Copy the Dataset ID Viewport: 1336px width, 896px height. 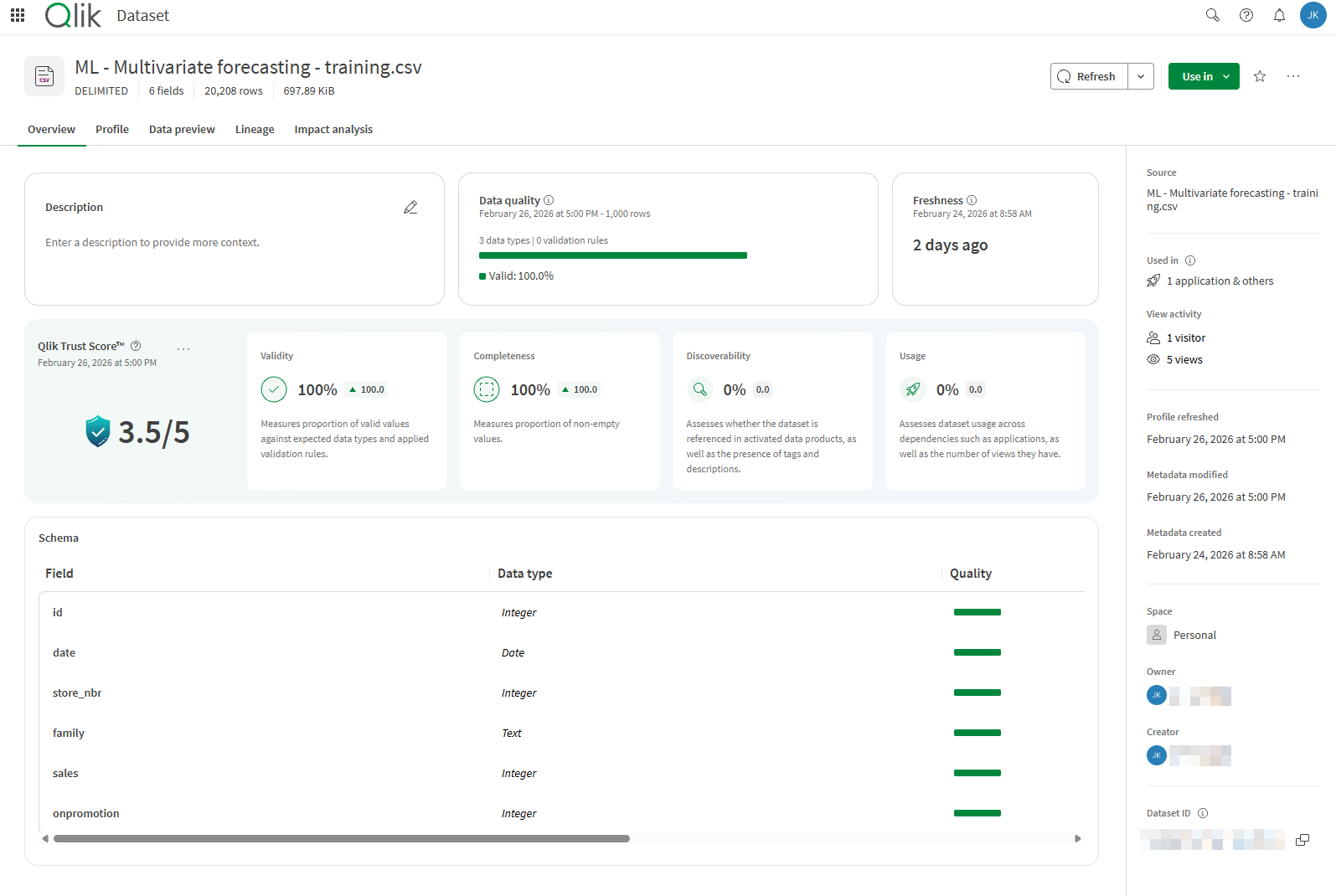pos(1302,840)
